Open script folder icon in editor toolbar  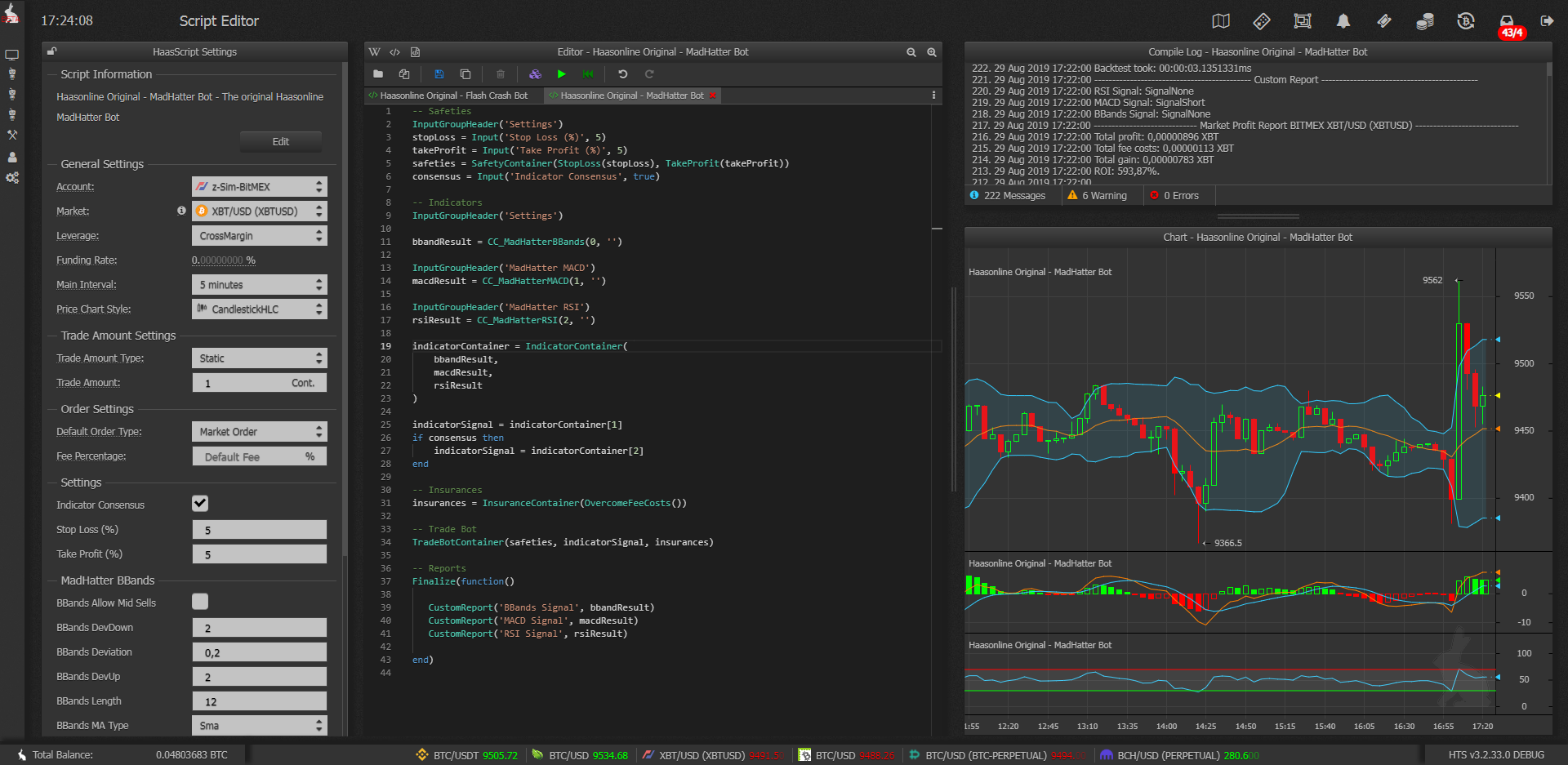[378, 74]
